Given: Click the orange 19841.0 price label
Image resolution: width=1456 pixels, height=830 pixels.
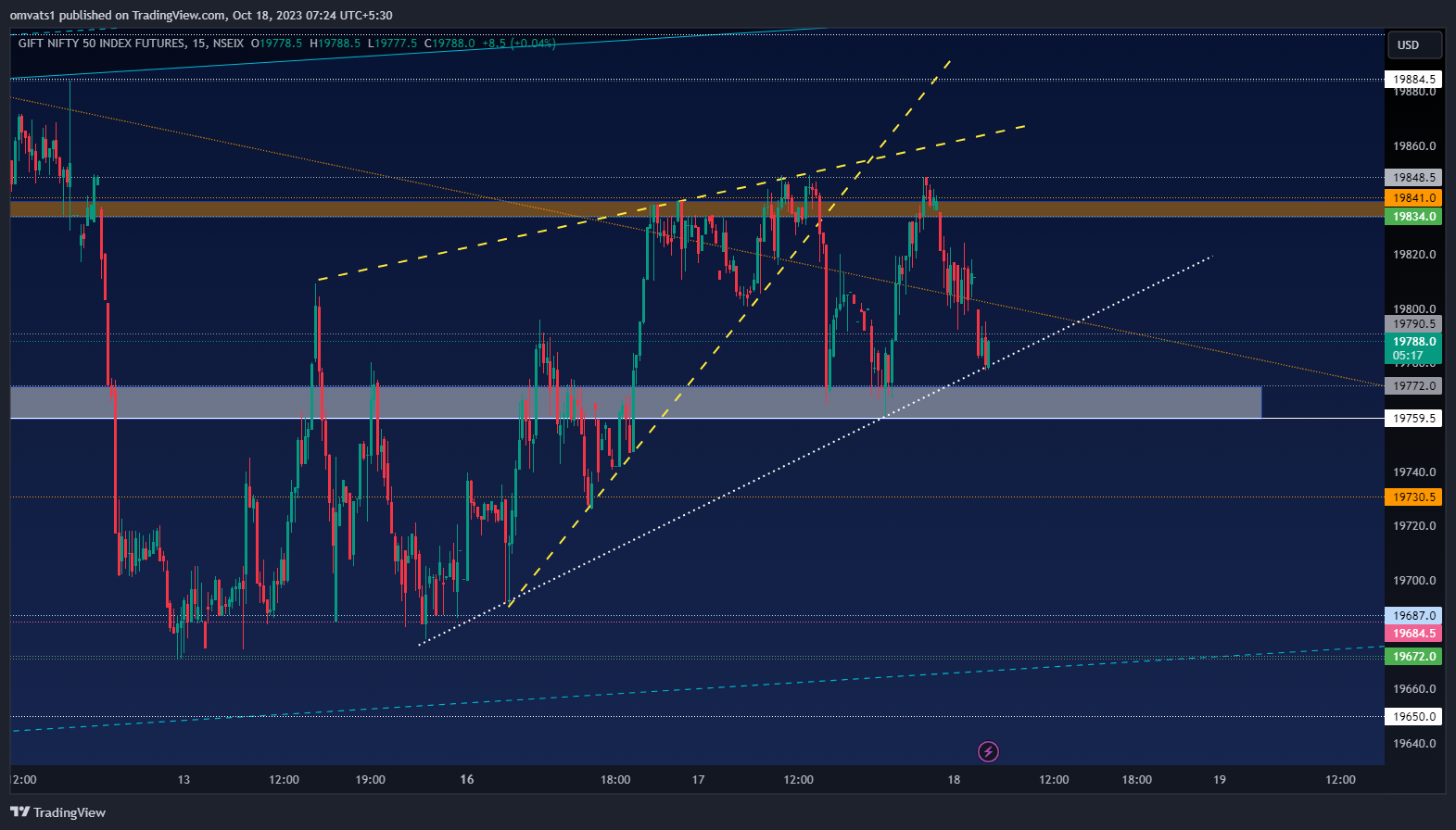Looking at the screenshot, I should pos(1413,197).
